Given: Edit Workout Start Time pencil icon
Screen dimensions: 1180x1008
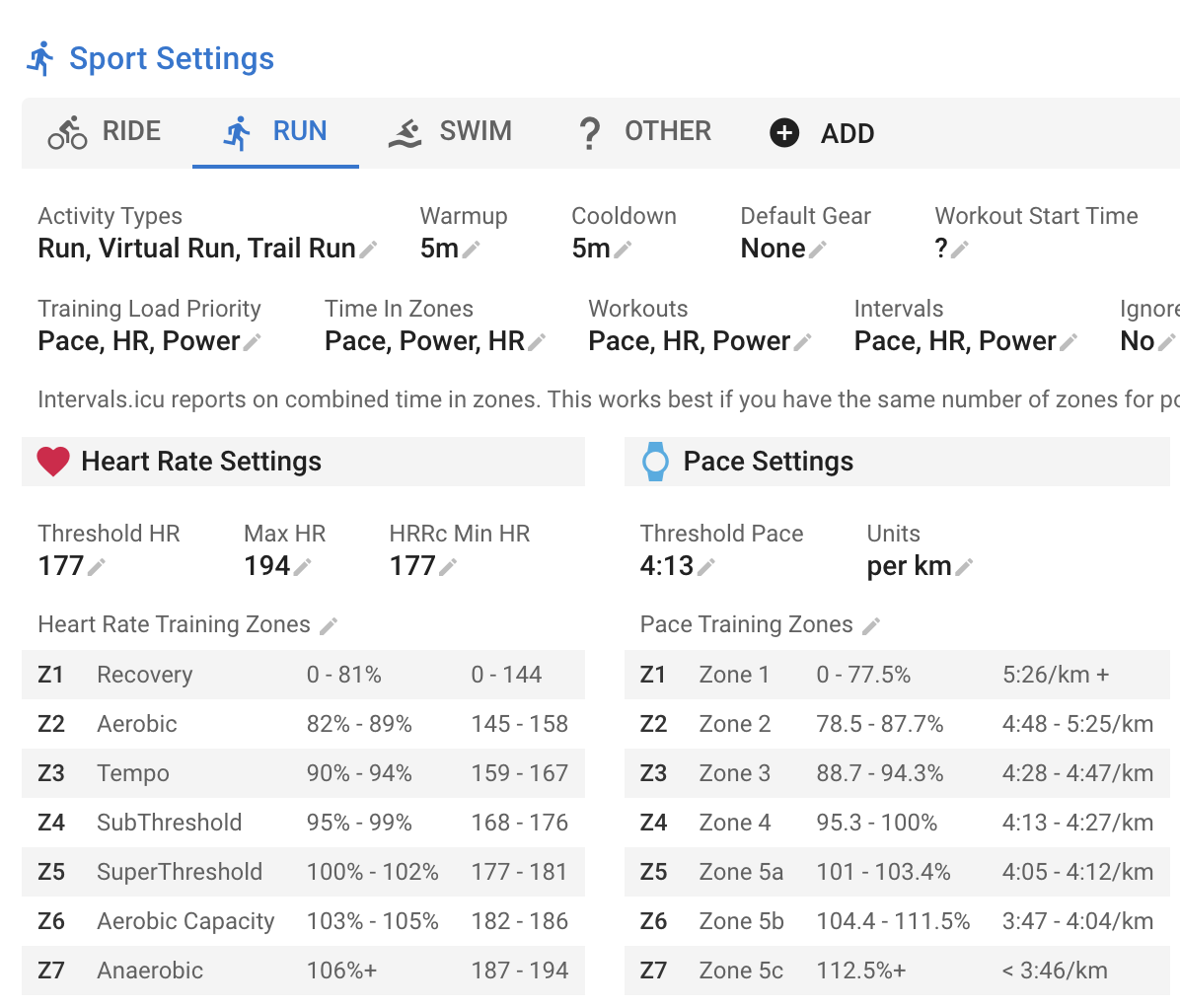Looking at the screenshot, I should 960,250.
